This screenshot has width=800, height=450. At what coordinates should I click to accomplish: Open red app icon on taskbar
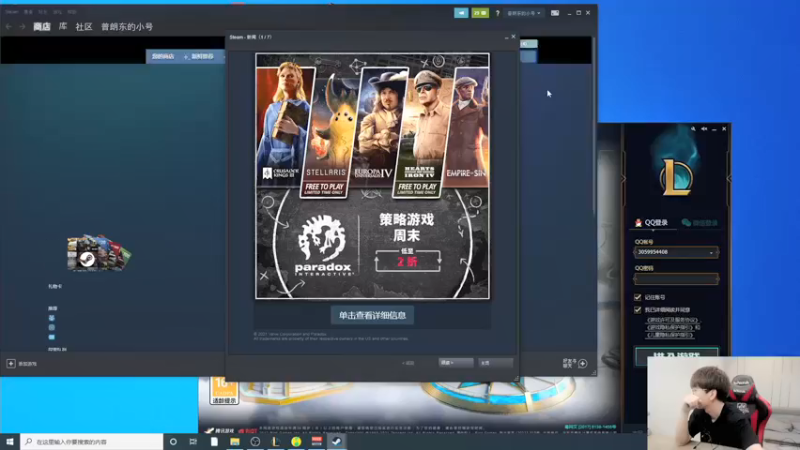(316, 441)
